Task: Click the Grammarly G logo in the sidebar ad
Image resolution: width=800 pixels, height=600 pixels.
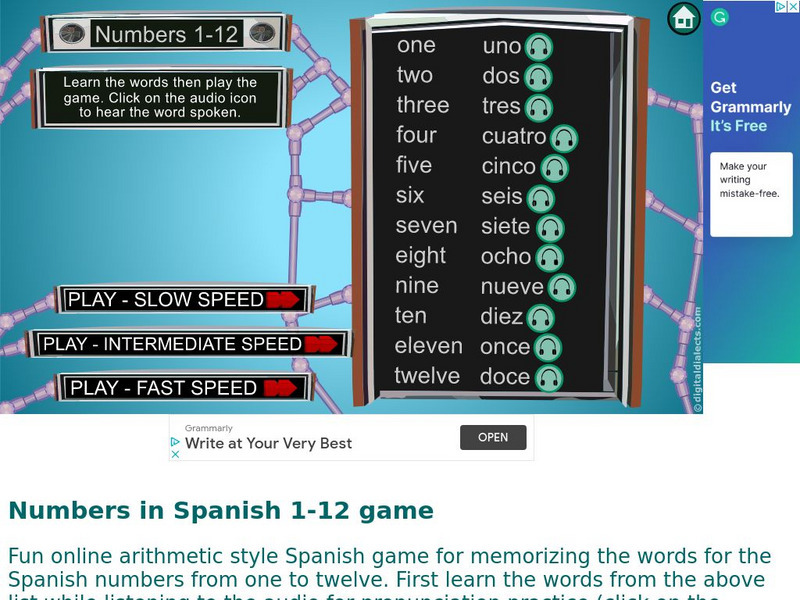Action: click(x=718, y=16)
